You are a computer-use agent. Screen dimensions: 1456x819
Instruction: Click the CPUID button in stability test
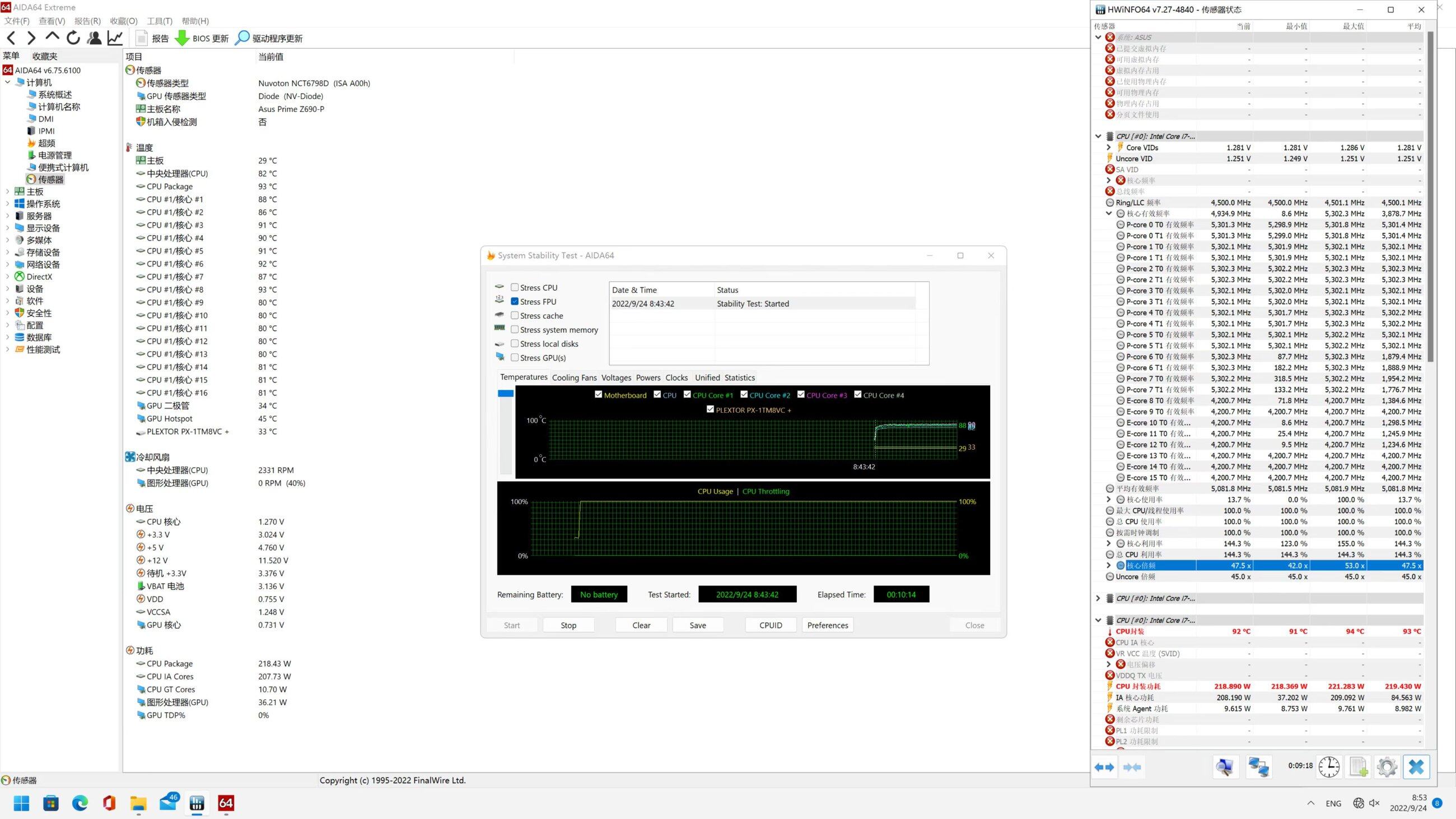pyautogui.click(x=771, y=625)
